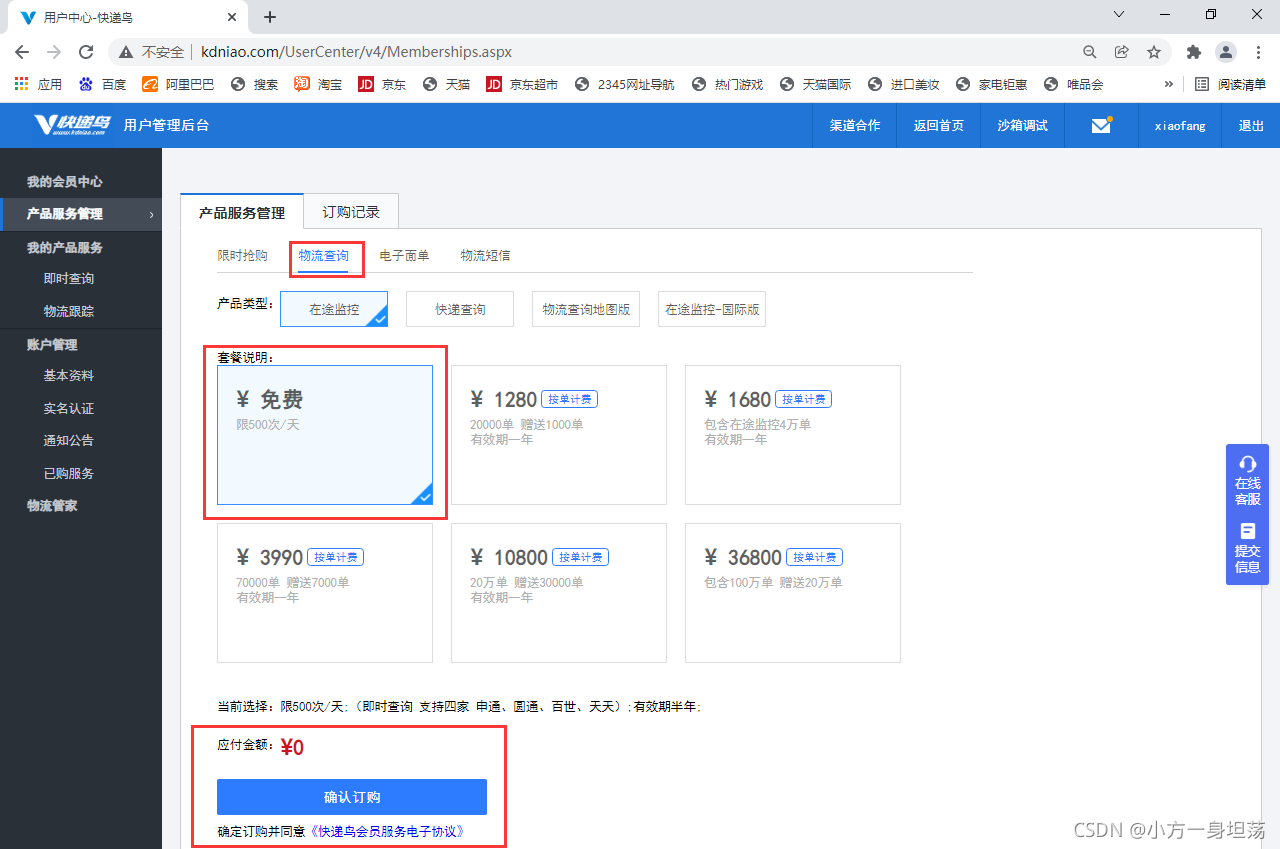Show more bookmarks with » chevron
Image resolution: width=1280 pixels, height=849 pixels.
tap(1168, 84)
